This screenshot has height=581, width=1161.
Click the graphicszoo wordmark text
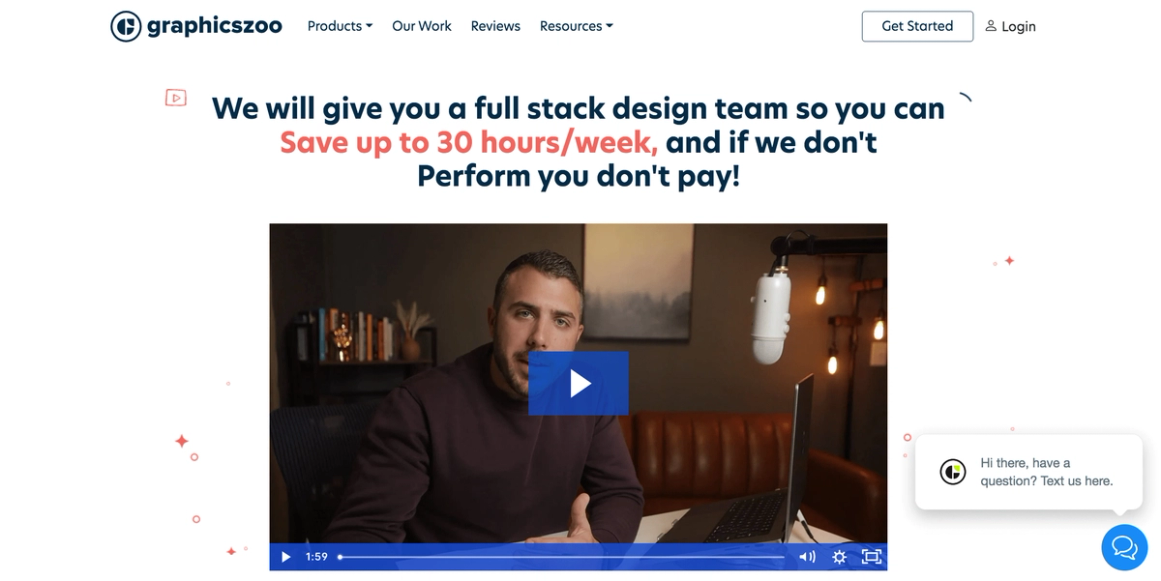pos(215,27)
